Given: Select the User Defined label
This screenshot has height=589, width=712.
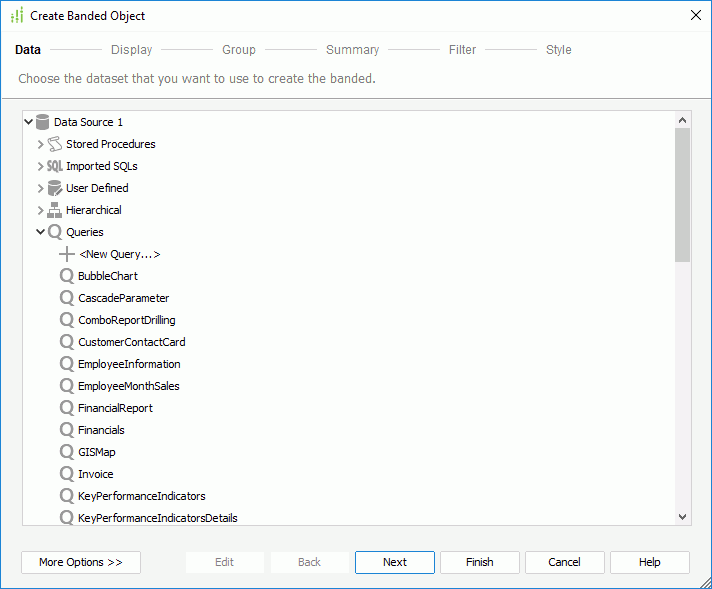Looking at the screenshot, I should pyautogui.click(x=97, y=188).
